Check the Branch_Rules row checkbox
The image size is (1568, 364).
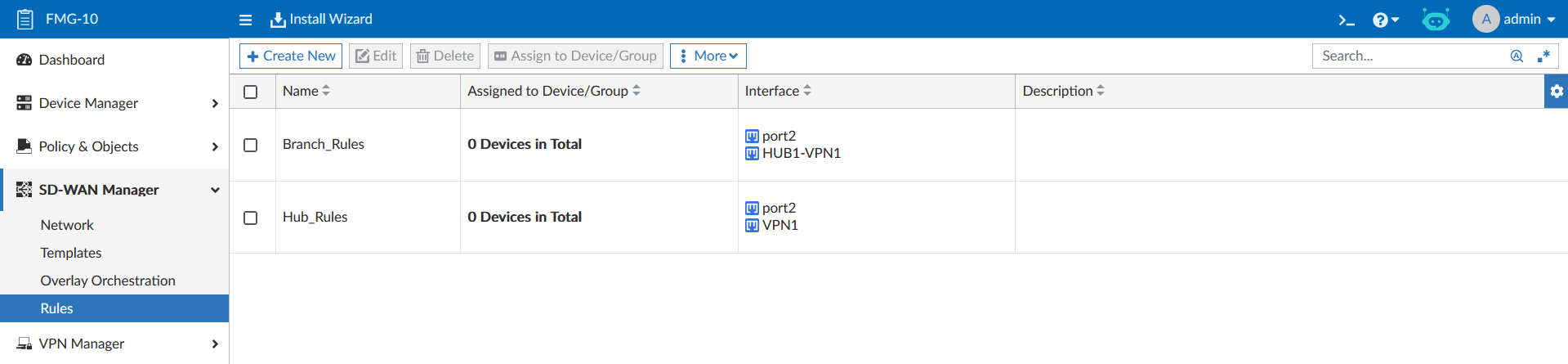(251, 145)
